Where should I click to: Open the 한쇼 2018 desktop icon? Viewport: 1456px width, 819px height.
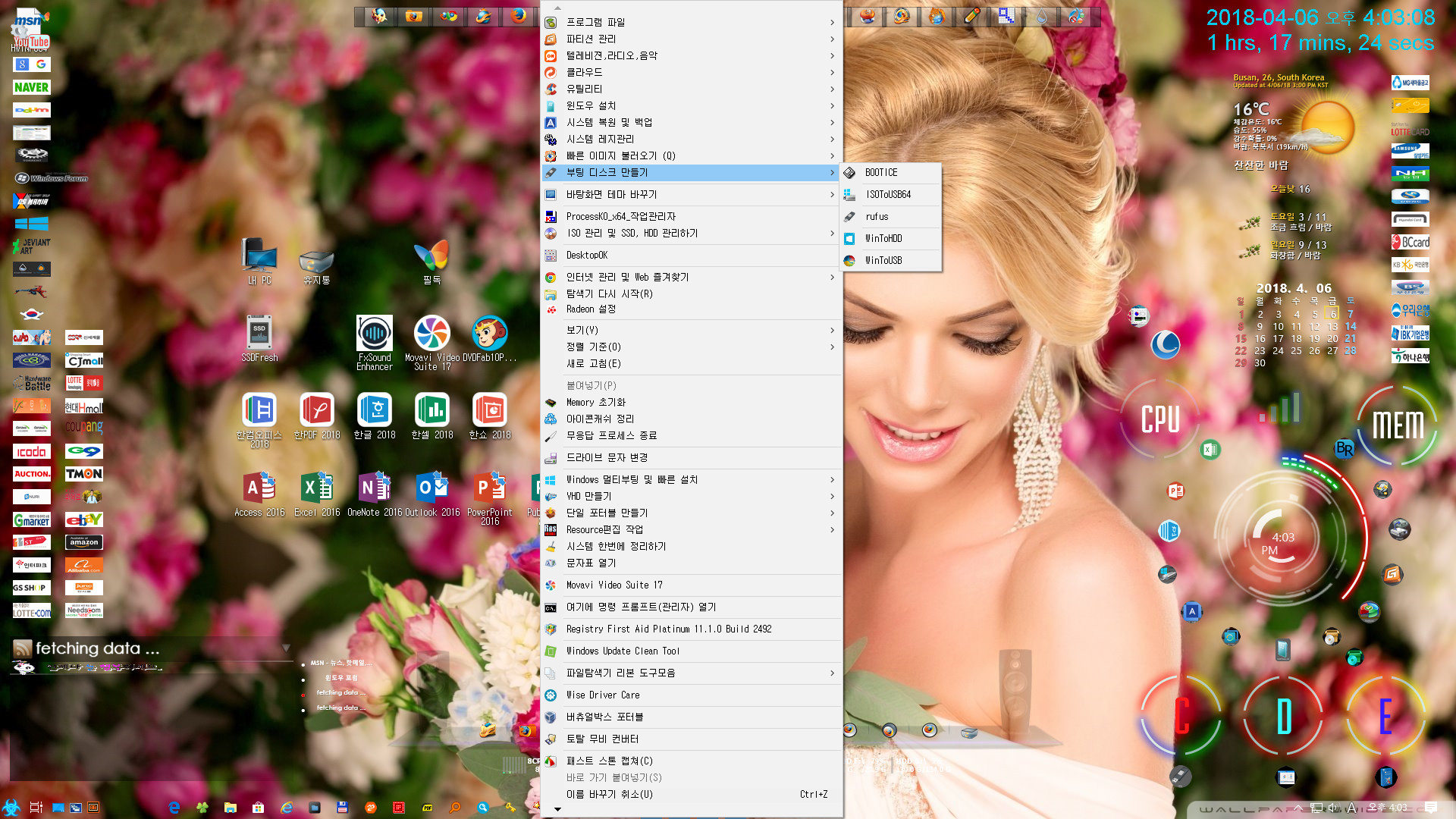490,416
